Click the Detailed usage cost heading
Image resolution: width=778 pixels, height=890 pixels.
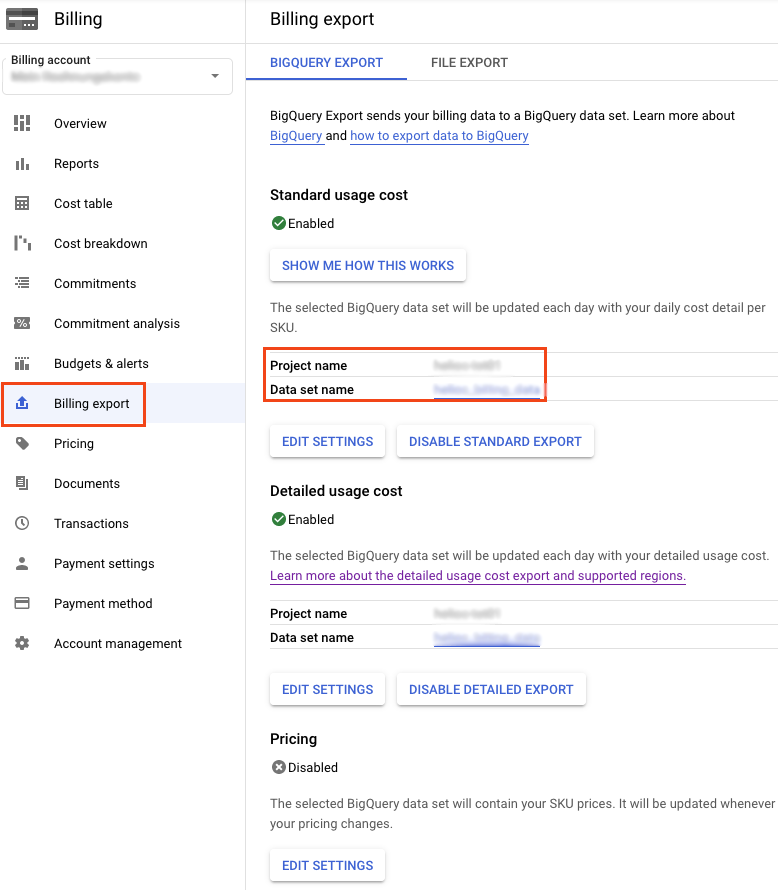coord(336,491)
